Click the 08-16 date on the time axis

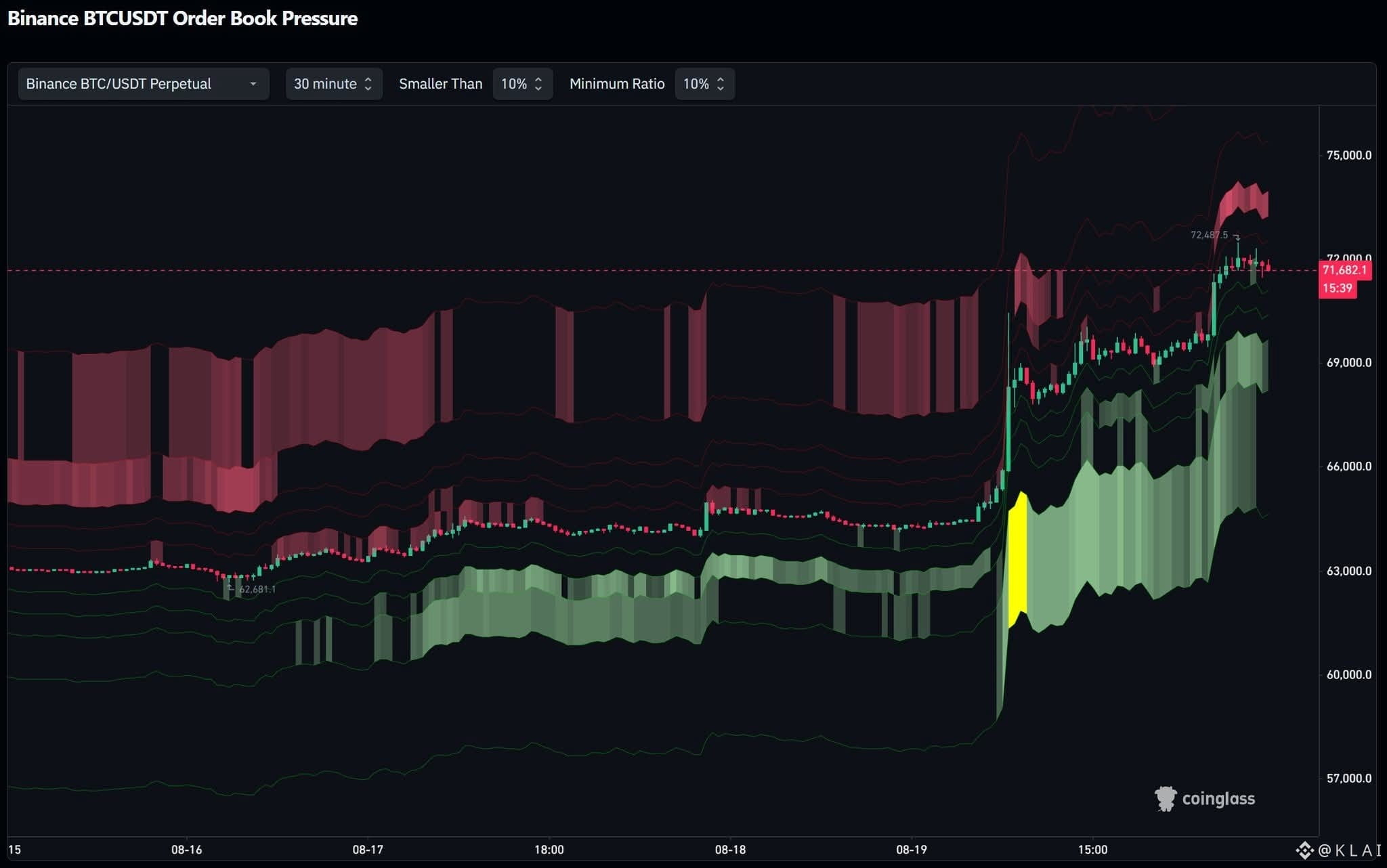(x=186, y=850)
